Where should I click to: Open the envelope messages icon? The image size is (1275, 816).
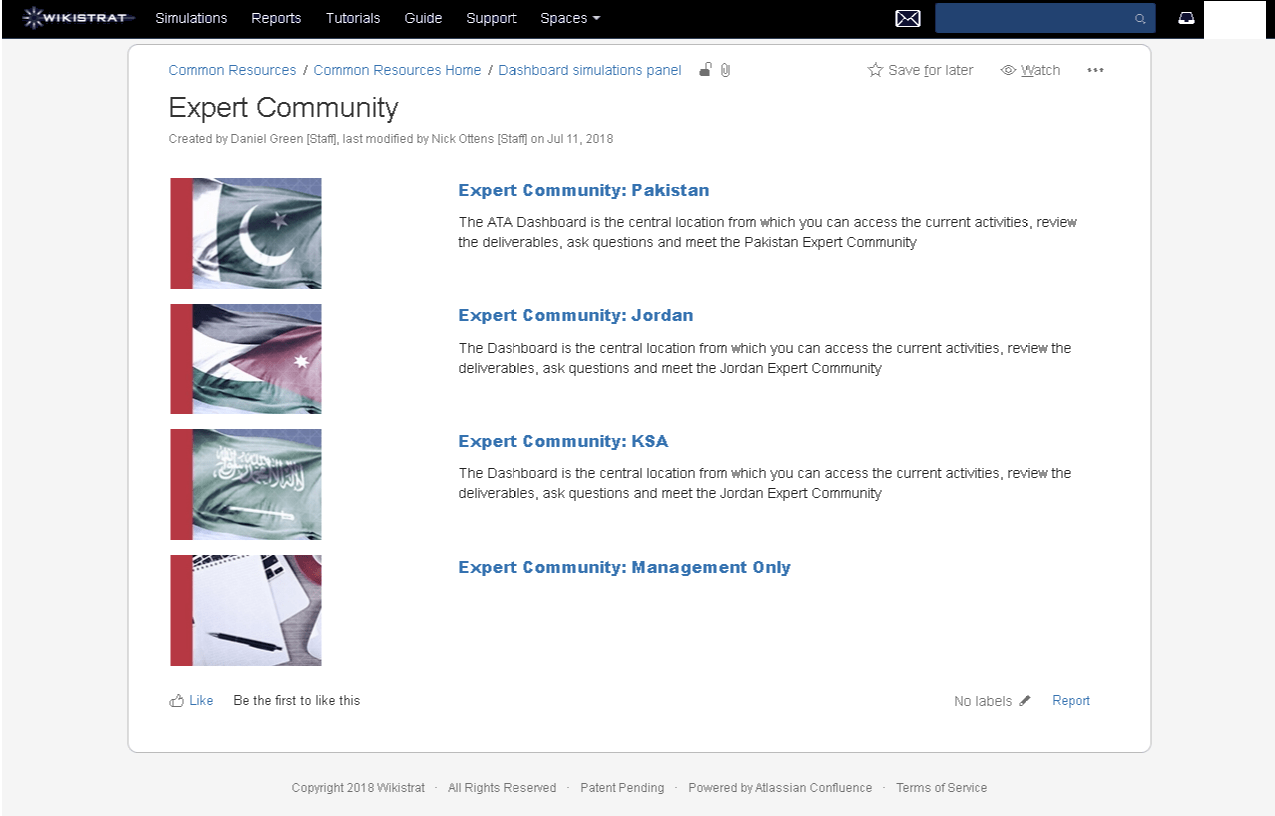click(907, 18)
